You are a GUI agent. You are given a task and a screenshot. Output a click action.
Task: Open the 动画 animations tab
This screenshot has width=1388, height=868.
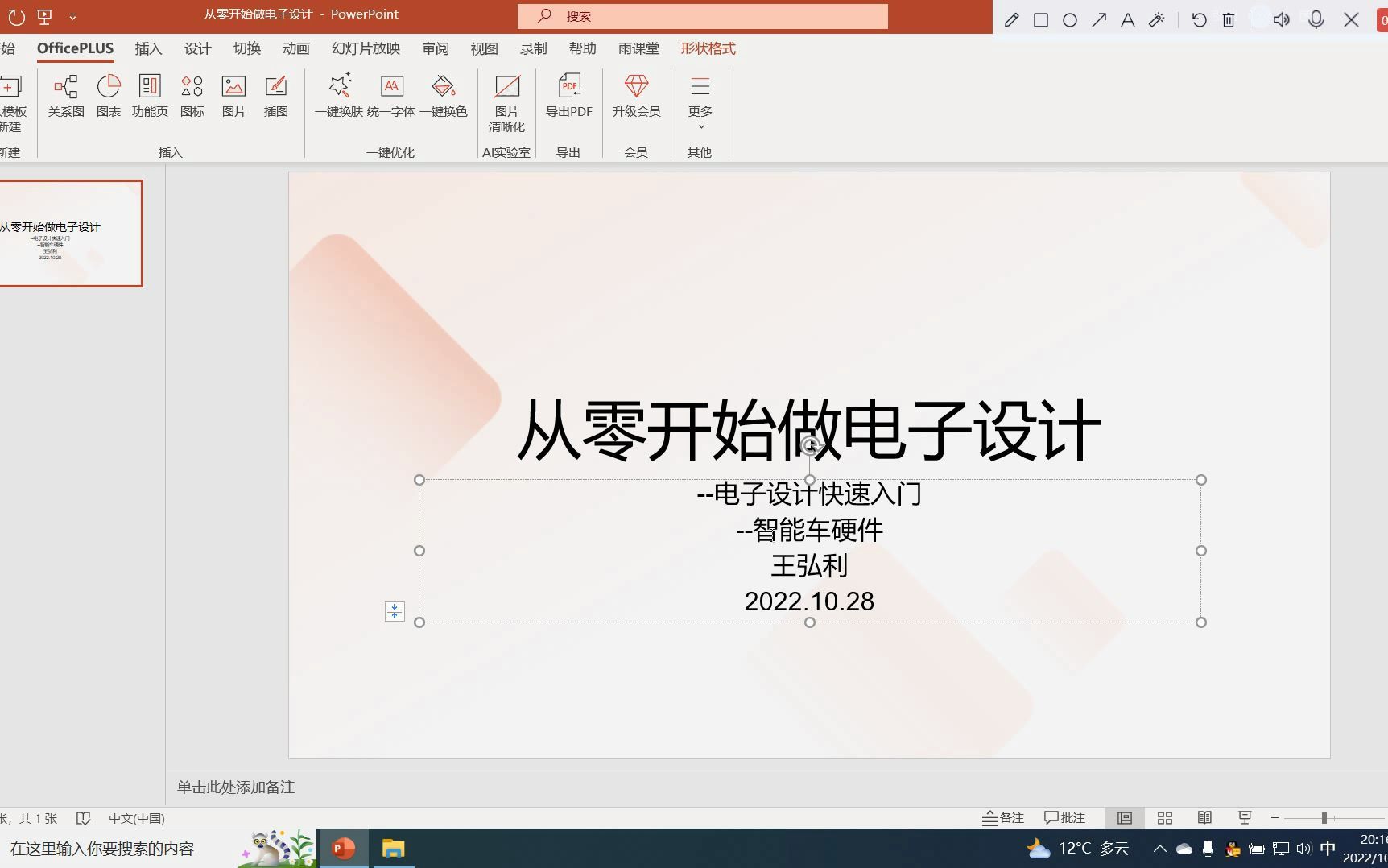pos(296,48)
